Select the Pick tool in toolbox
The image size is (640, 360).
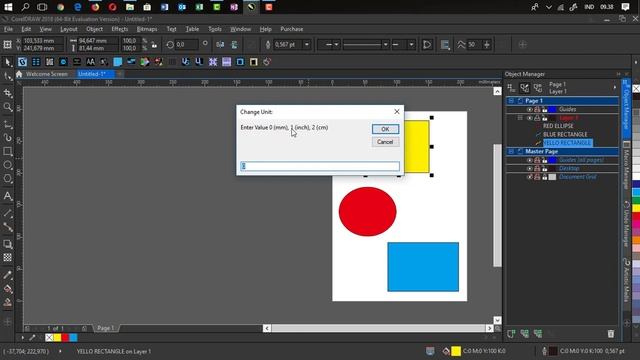(x=8, y=62)
